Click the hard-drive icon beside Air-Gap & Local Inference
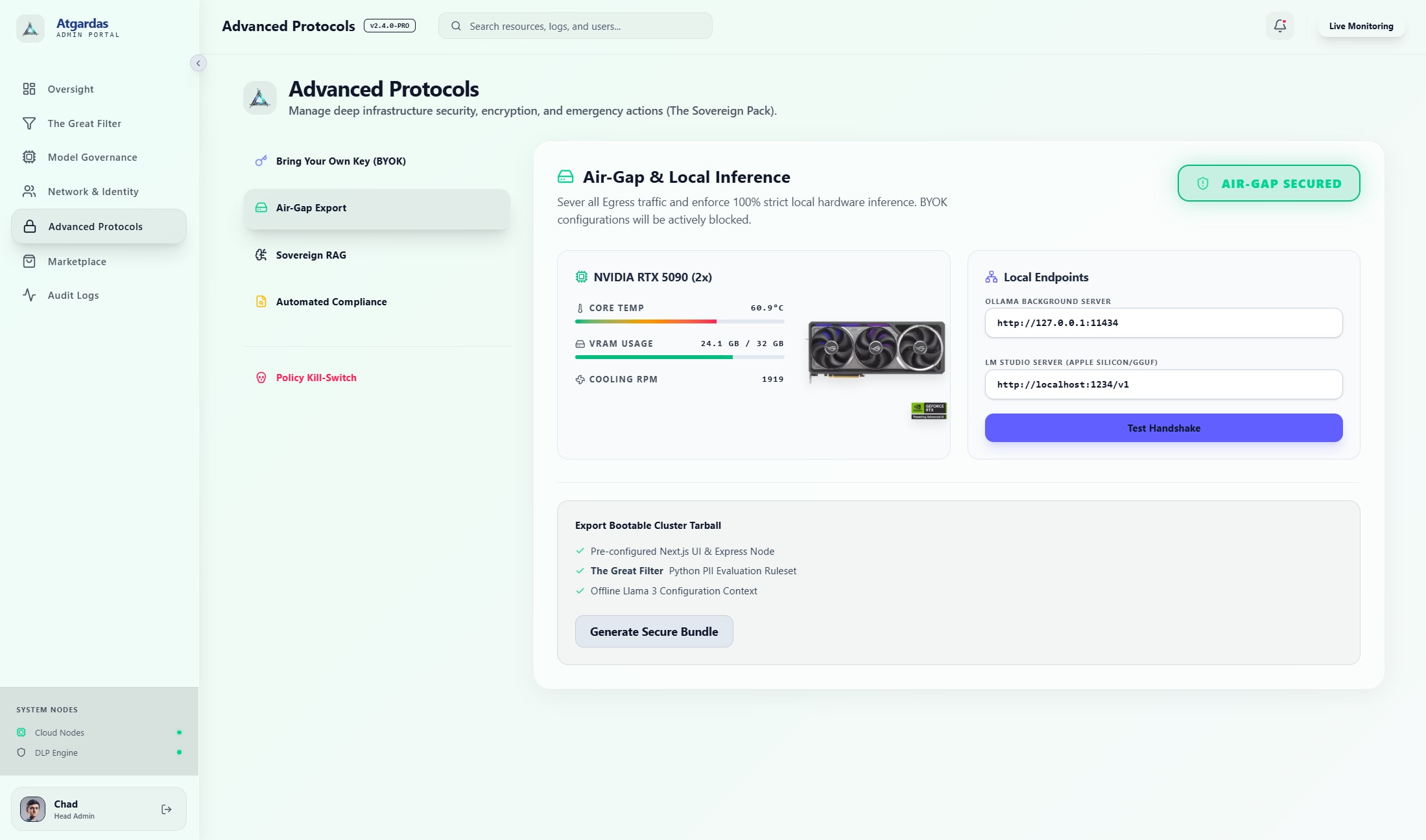Viewport: 1426px width, 840px height. pos(565,176)
